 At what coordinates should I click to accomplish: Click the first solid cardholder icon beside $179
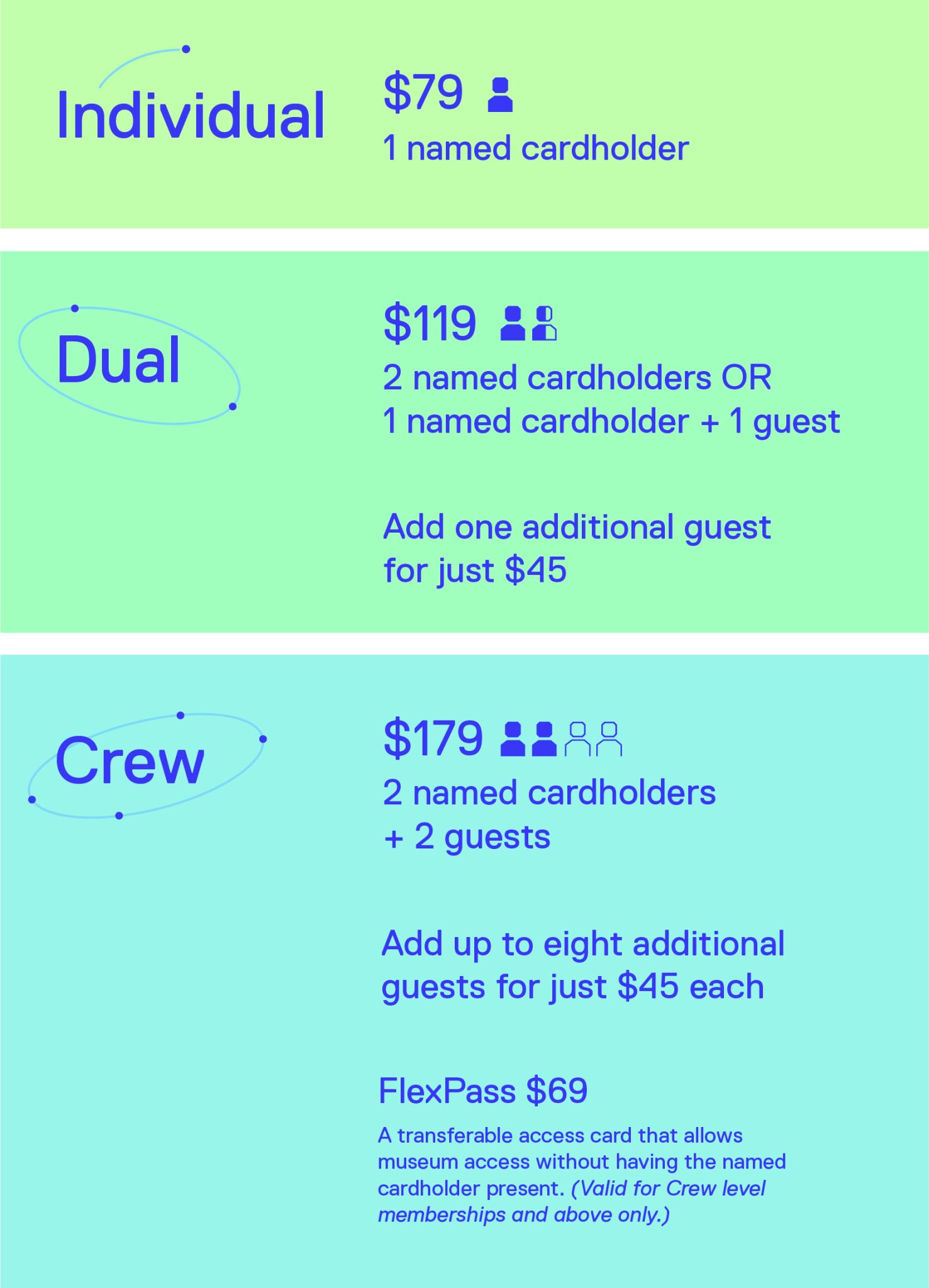tap(513, 738)
